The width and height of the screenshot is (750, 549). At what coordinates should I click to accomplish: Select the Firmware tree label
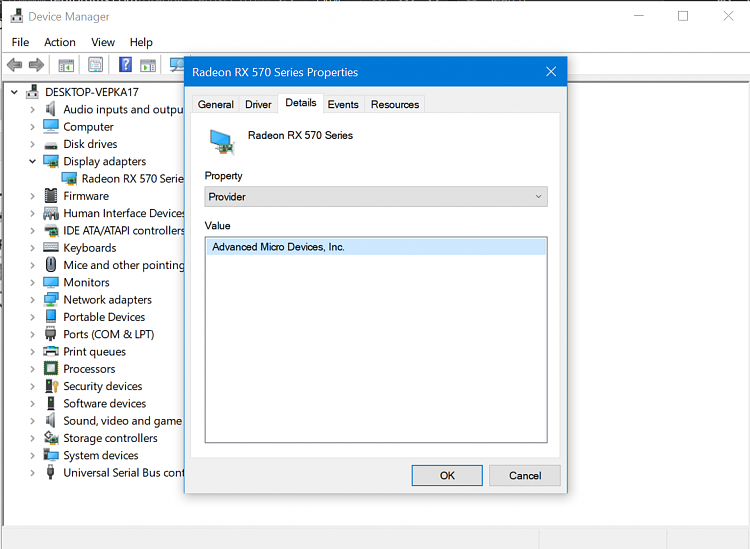[86, 196]
